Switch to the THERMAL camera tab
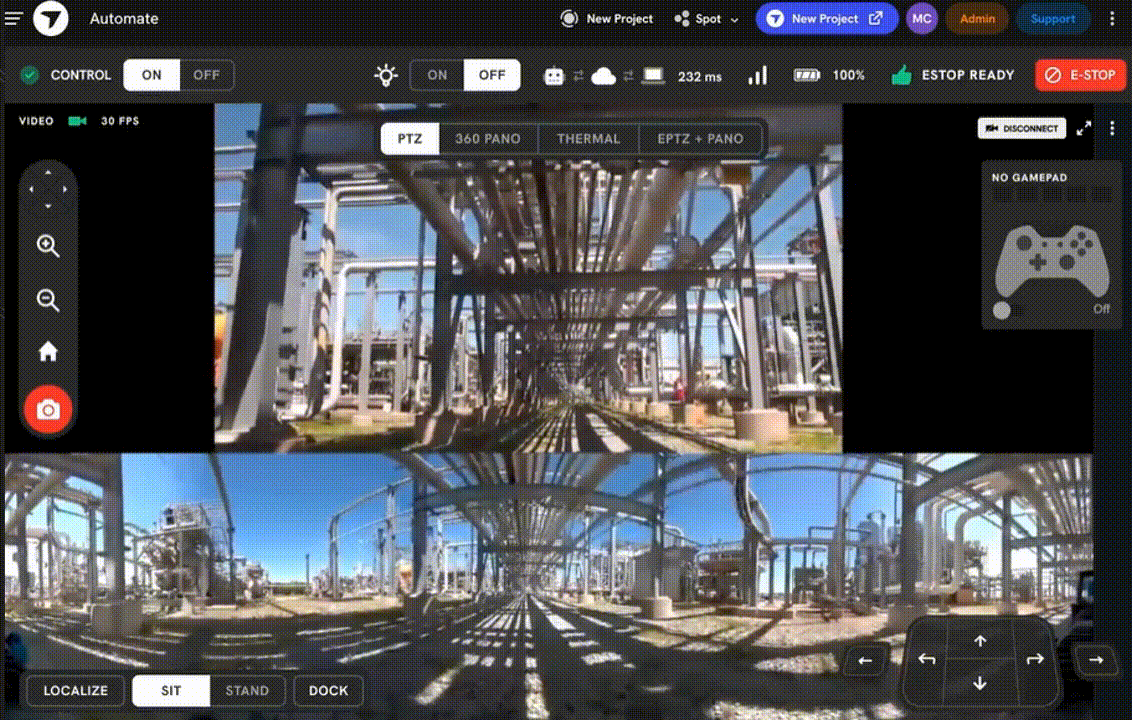Image resolution: width=1132 pixels, height=720 pixels. (588, 139)
